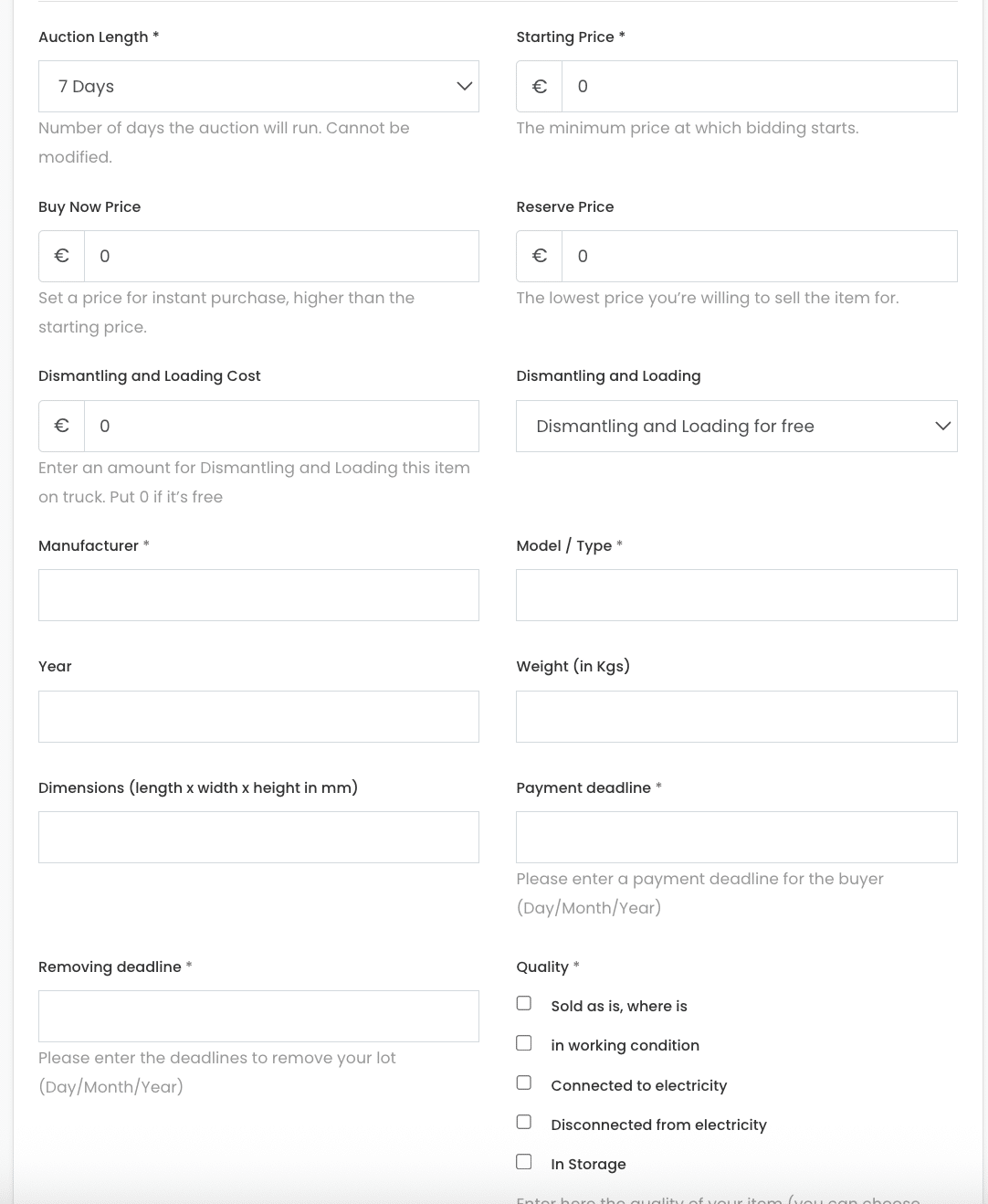
Task: Expand the Dismantling and Loading dropdown
Action: [x=736, y=427]
